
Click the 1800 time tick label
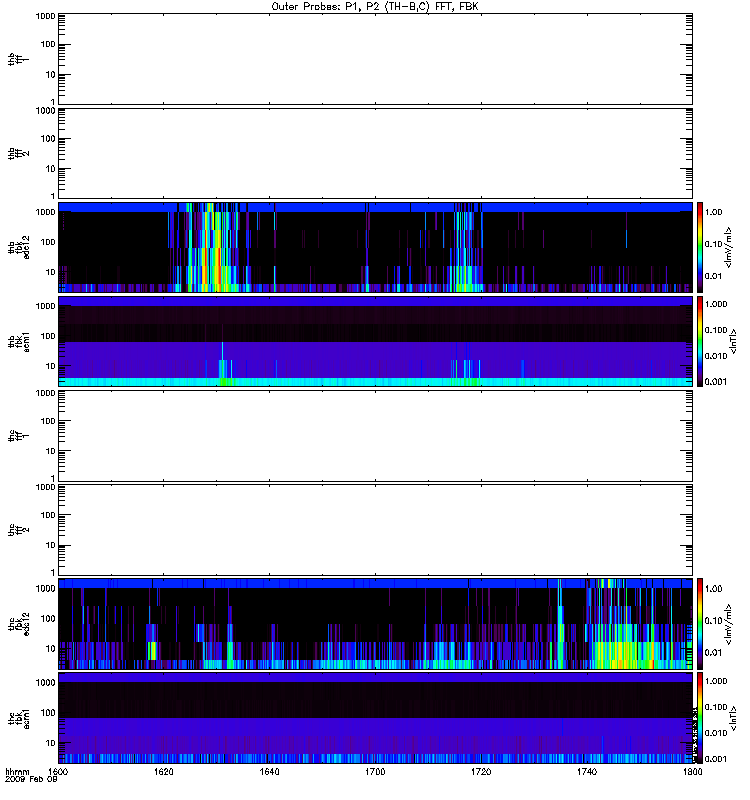pyautogui.click(x=692, y=772)
